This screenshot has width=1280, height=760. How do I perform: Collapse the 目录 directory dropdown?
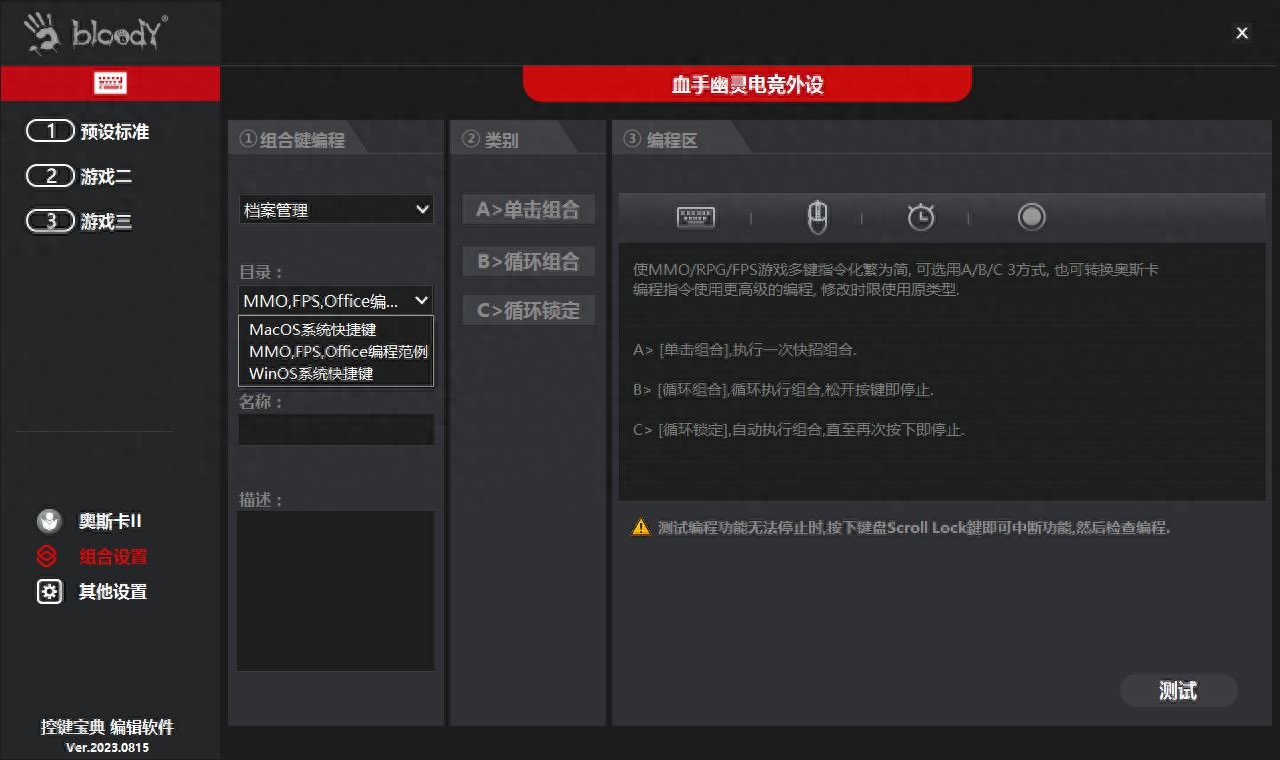coord(336,300)
